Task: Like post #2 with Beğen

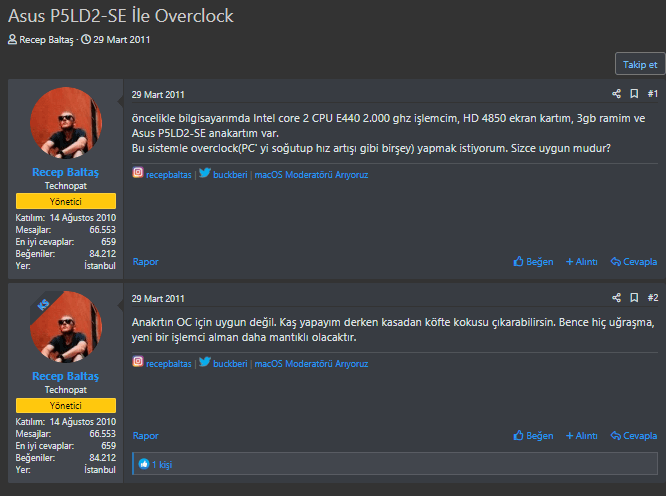Action: click(533, 436)
